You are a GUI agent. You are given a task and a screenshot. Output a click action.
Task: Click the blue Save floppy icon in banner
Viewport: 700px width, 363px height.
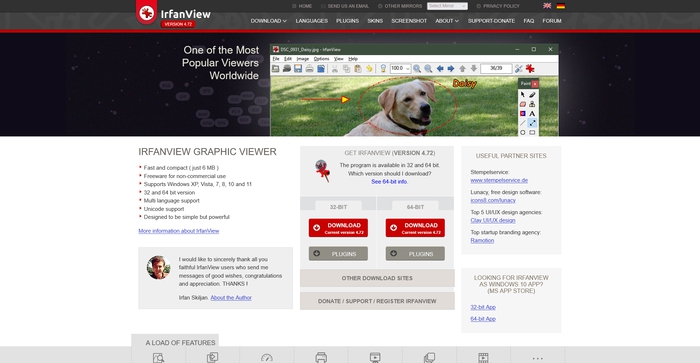click(x=298, y=68)
